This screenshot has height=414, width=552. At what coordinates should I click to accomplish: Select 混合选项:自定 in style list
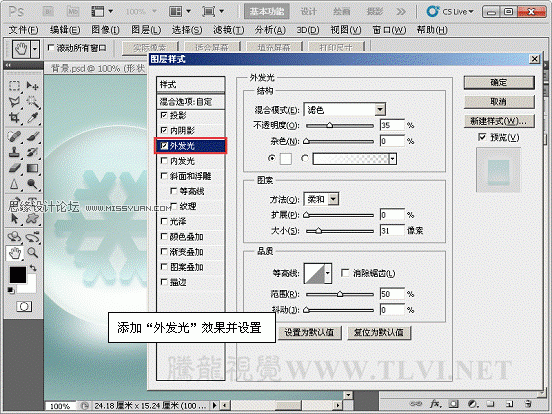[190, 102]
